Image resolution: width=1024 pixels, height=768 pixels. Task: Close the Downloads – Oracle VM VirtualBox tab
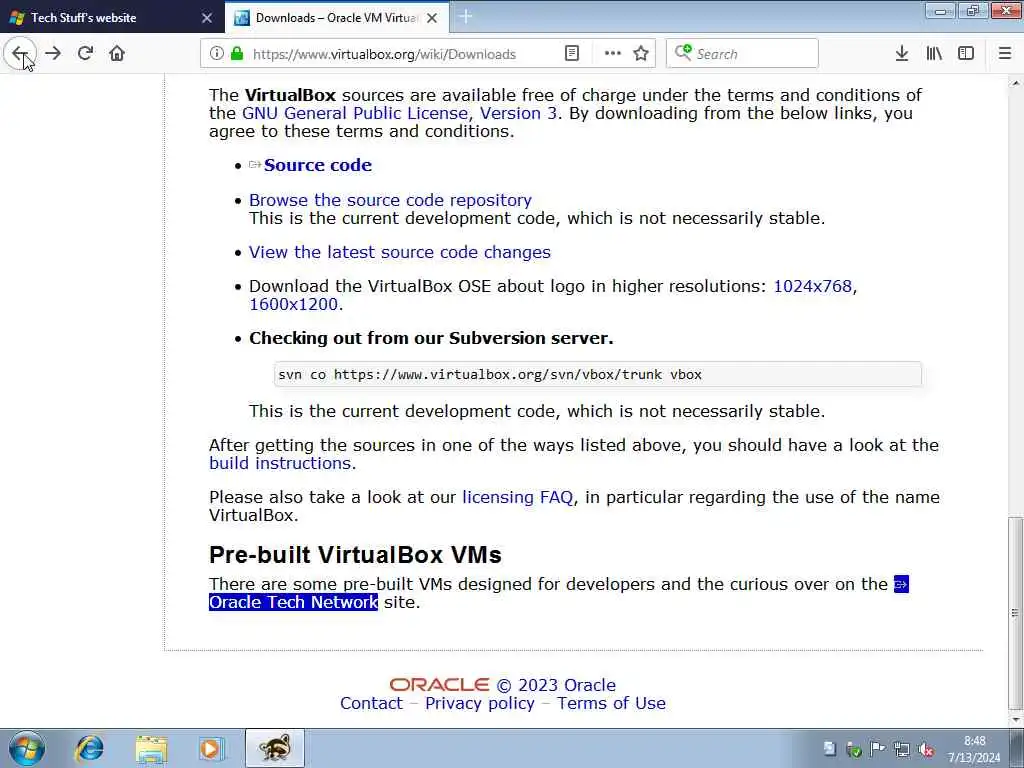[x=432, y=18]
